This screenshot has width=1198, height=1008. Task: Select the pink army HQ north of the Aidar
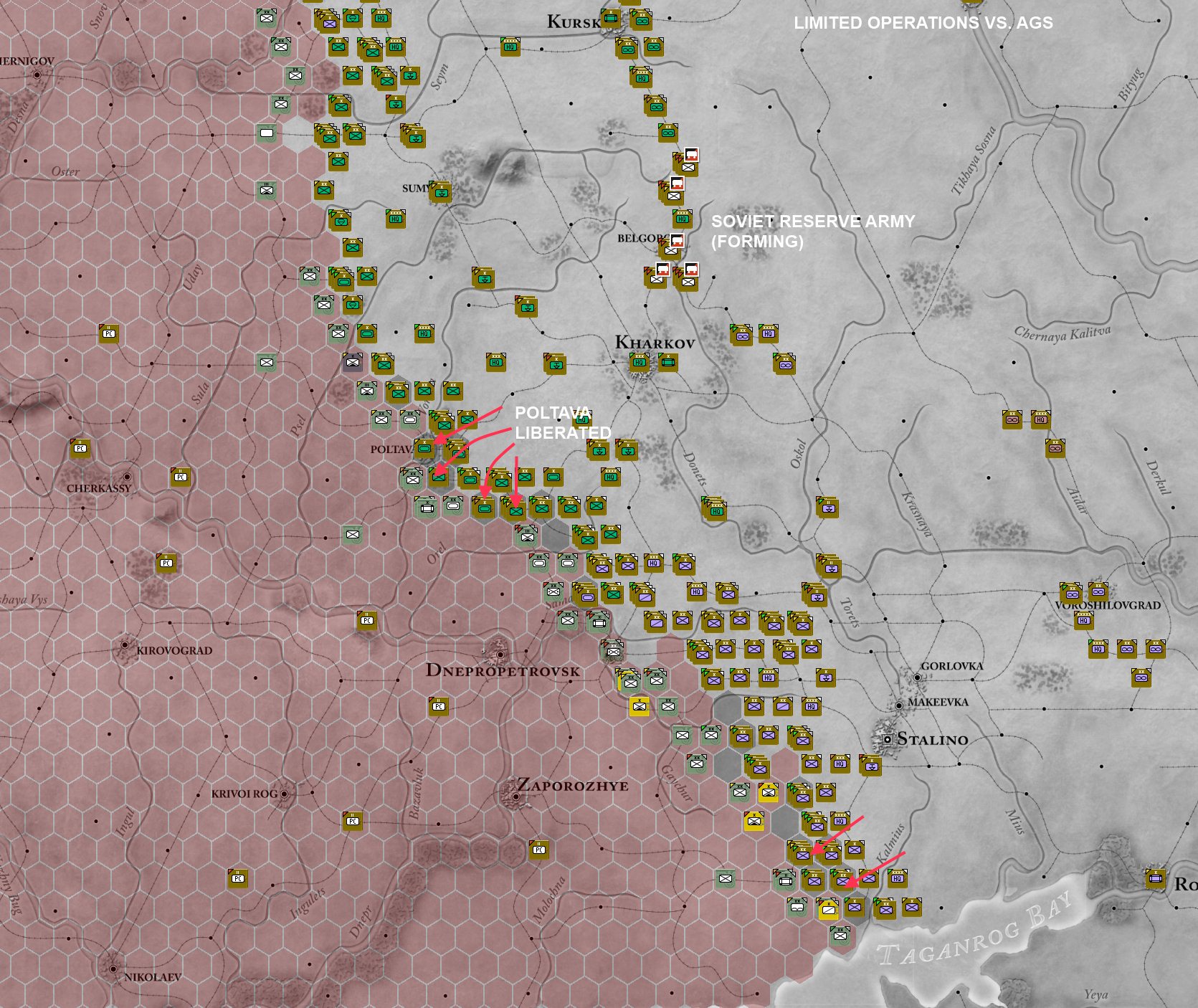pos(1040,419)
